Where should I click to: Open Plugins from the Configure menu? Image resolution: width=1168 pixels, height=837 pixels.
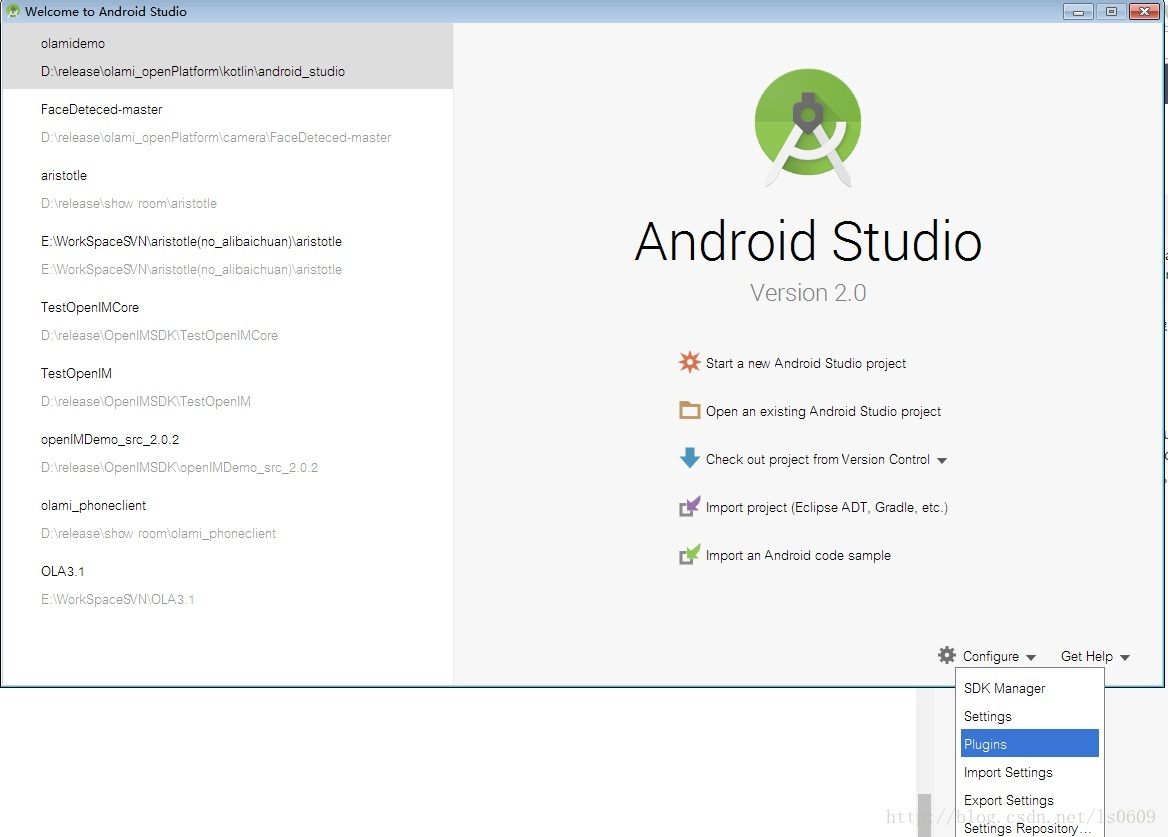(1029, 743)
